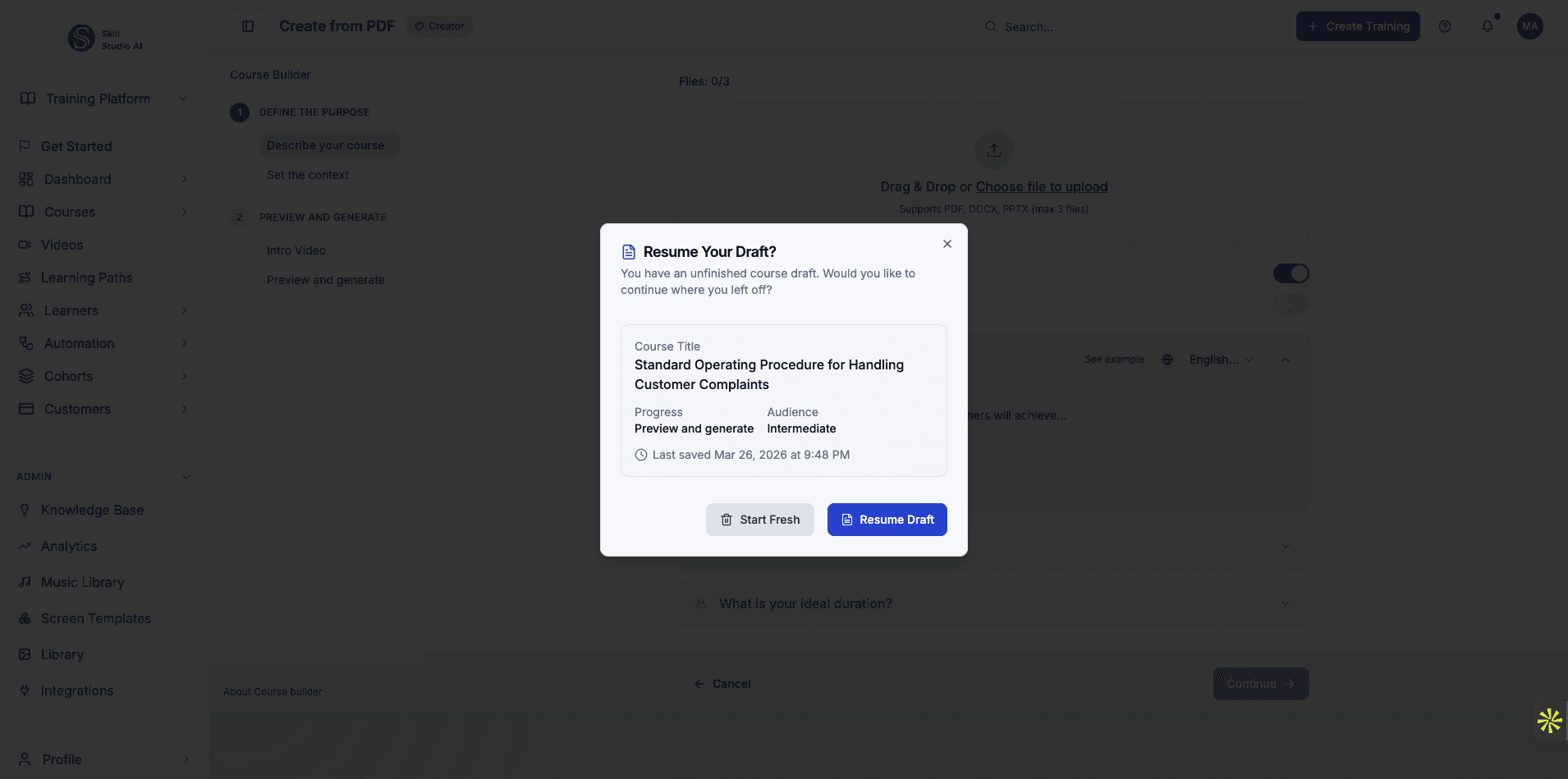Open the Videos section from the sidebar
Screen dimensions: 1568x779
coord(62,245)
